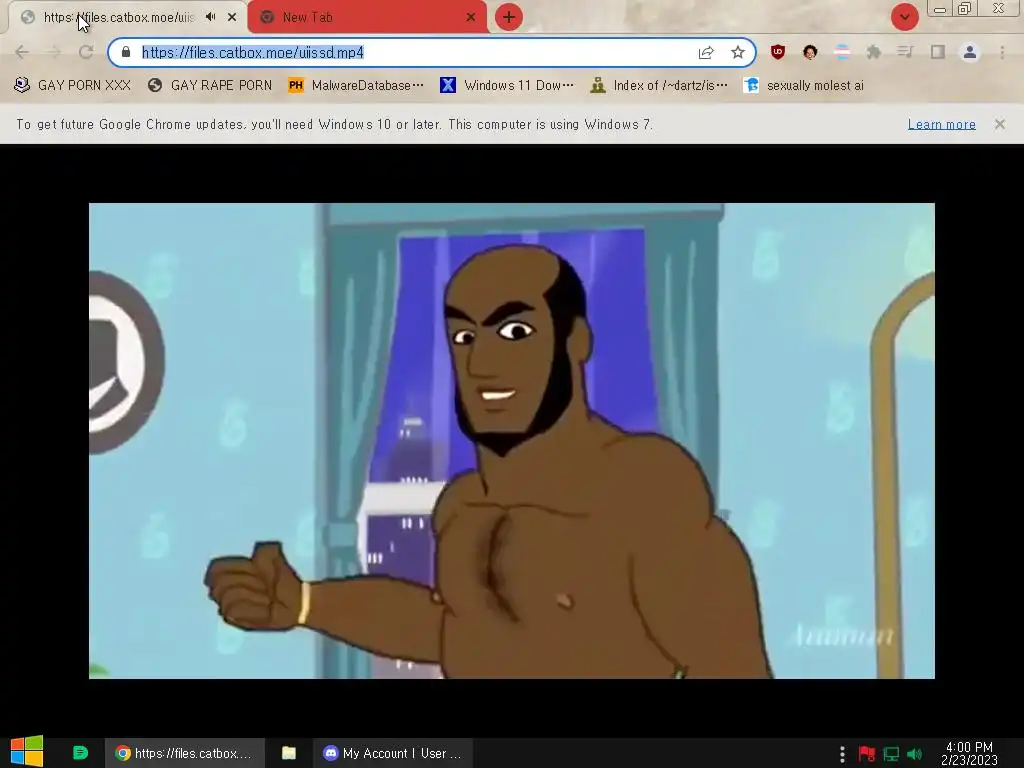This screenshot has width=1024, height=768.
Task: Dismiss the Chrome updates info bar
Action: tap(1000, 124)
